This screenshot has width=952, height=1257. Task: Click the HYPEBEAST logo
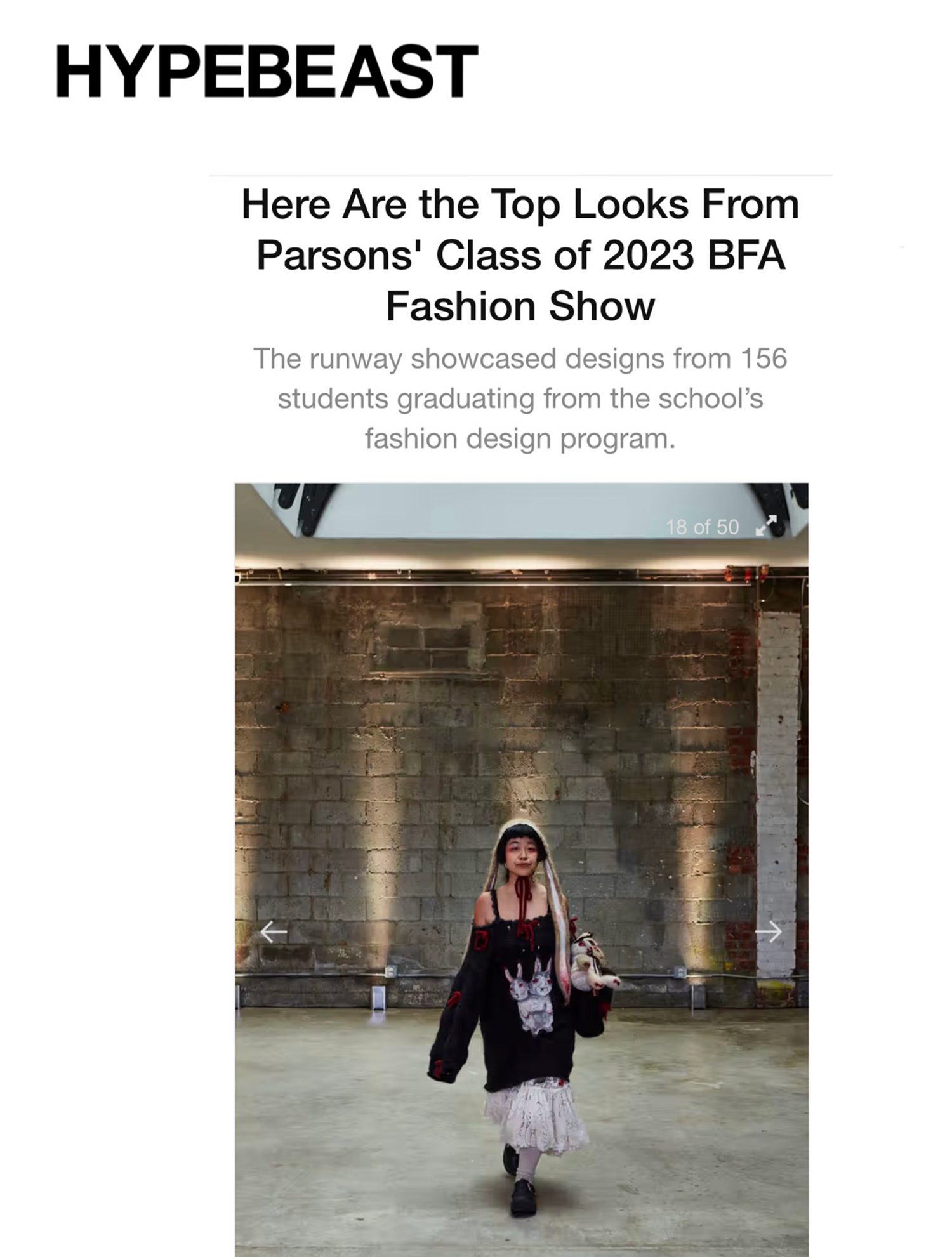[267, 72]
